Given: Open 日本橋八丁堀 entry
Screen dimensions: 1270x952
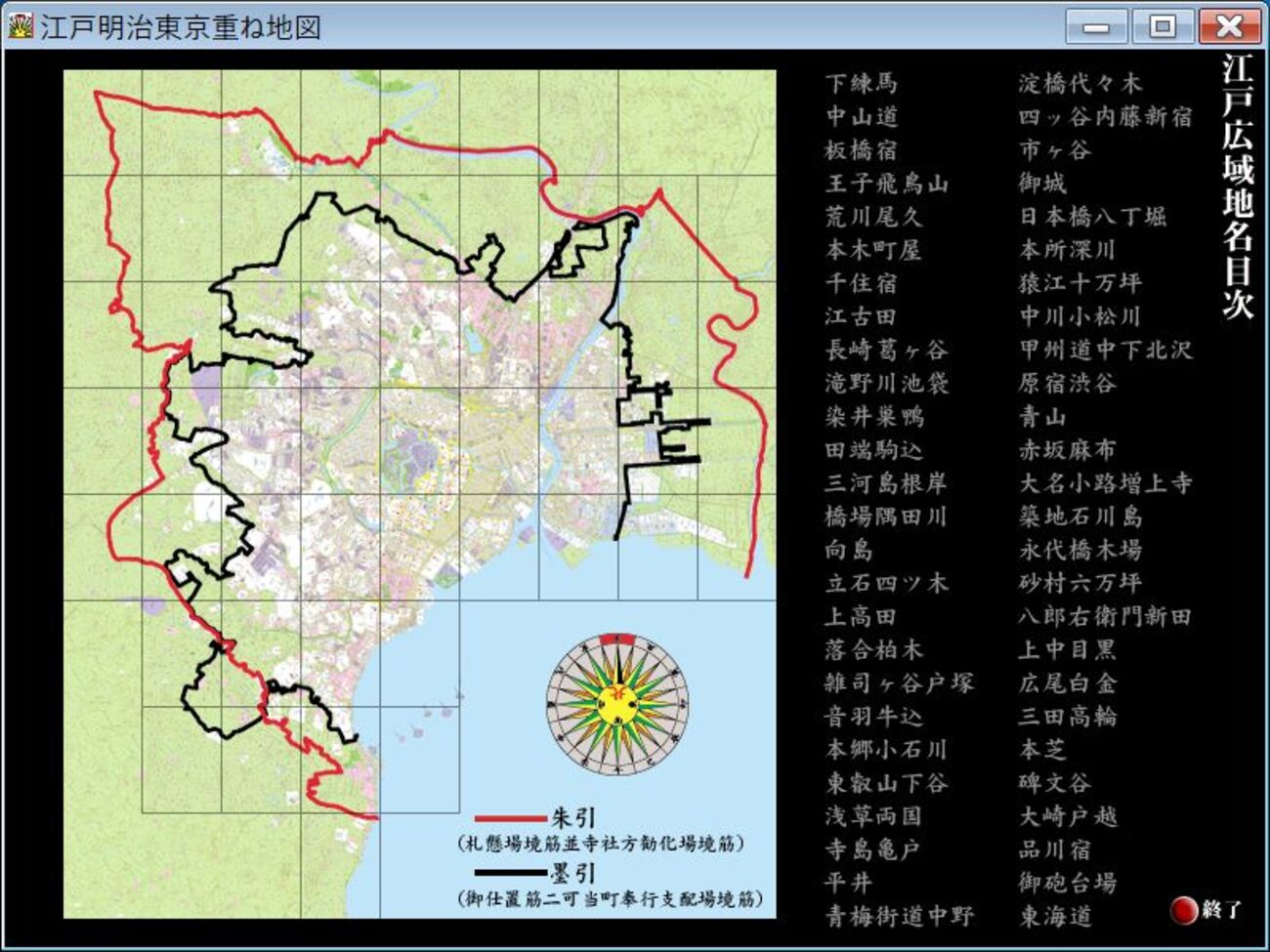Looking at the screenshot, I should tap(1093, 216).
